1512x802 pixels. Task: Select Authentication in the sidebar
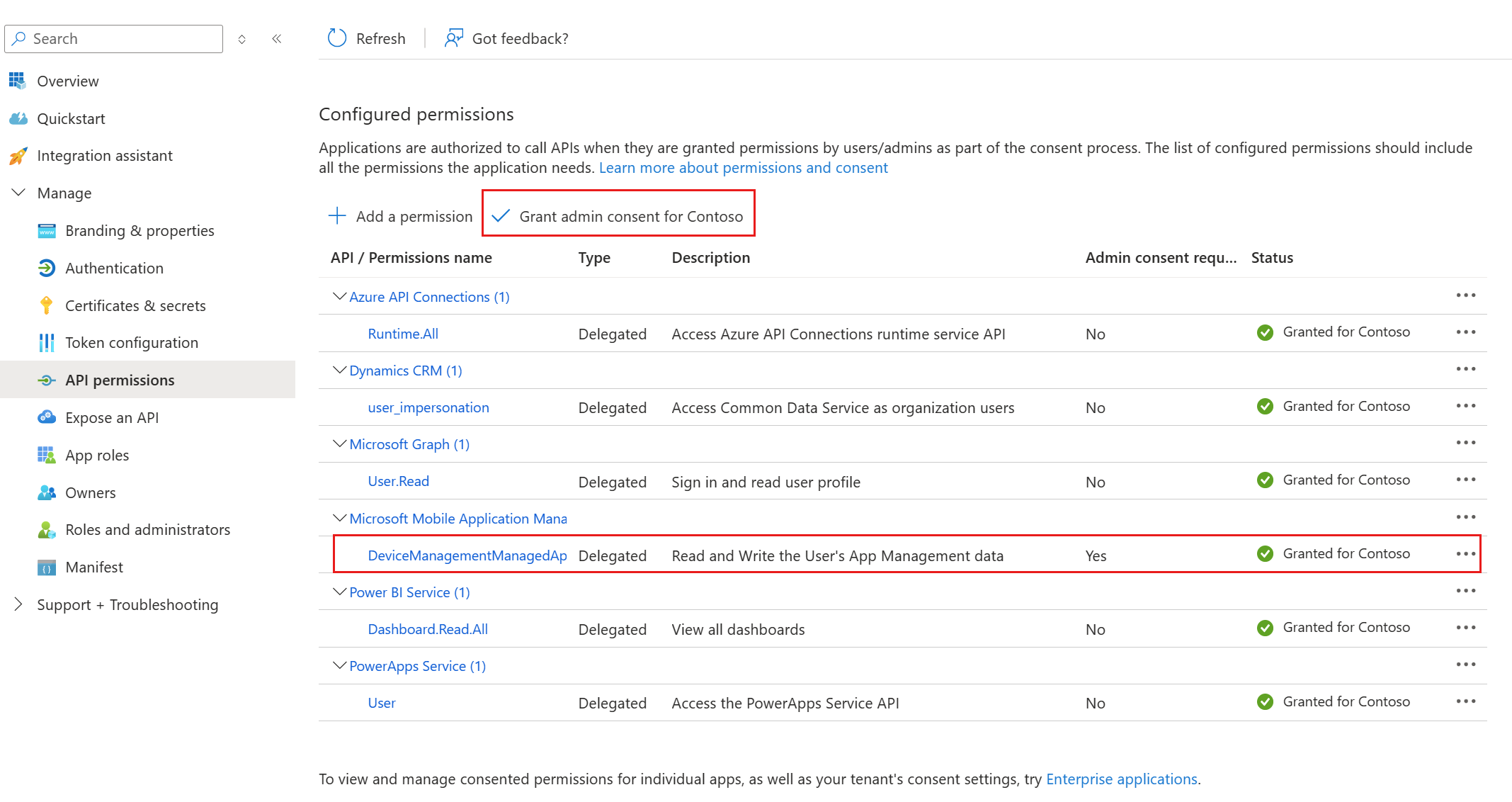114,269
